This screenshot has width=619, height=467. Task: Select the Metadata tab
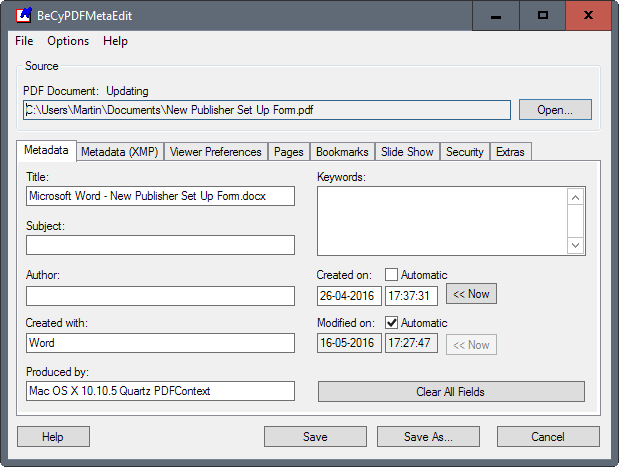pyautogui.click(x=46, y=150)
